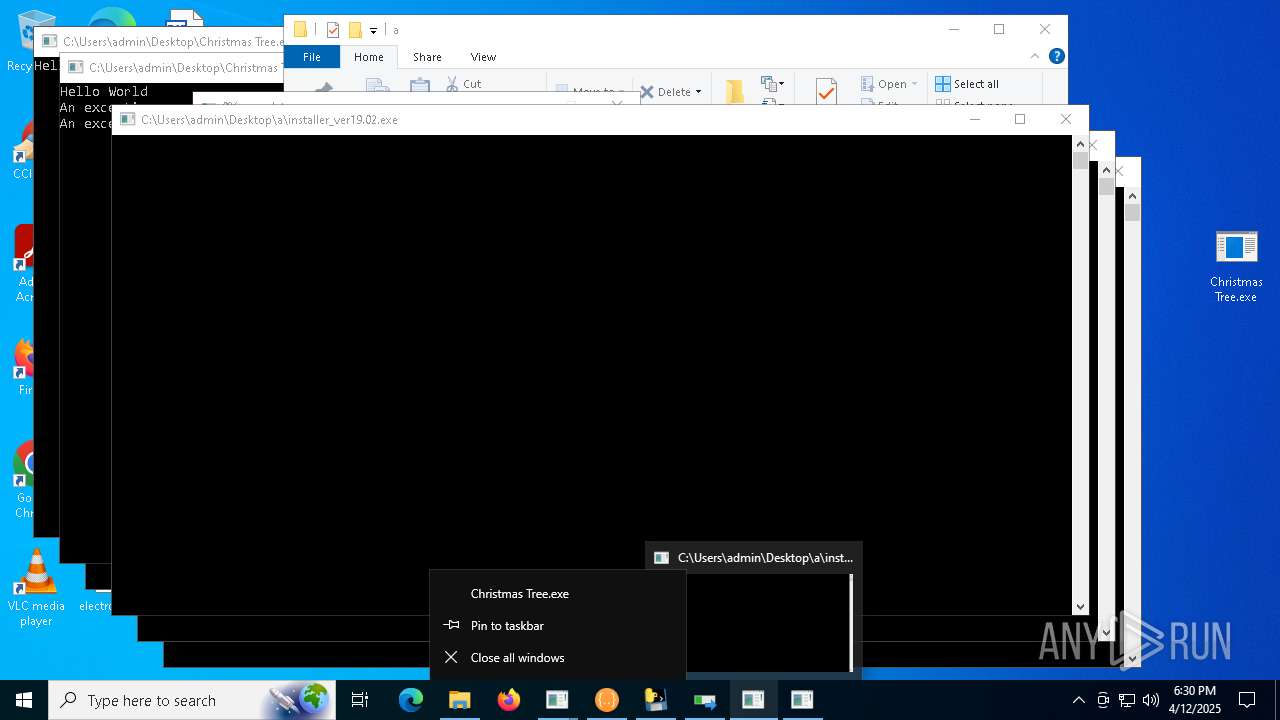Image resolution: width=1280 pixels, height=720 pixels.
Task: Open the Christmas Tree.exe desktop icon
Action: coord(1236,266)
